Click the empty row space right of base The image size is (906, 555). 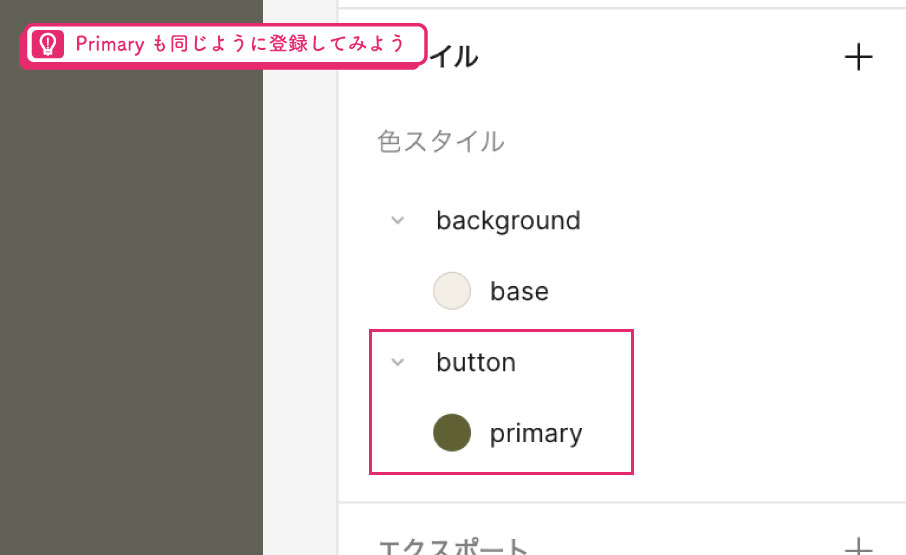722,290
